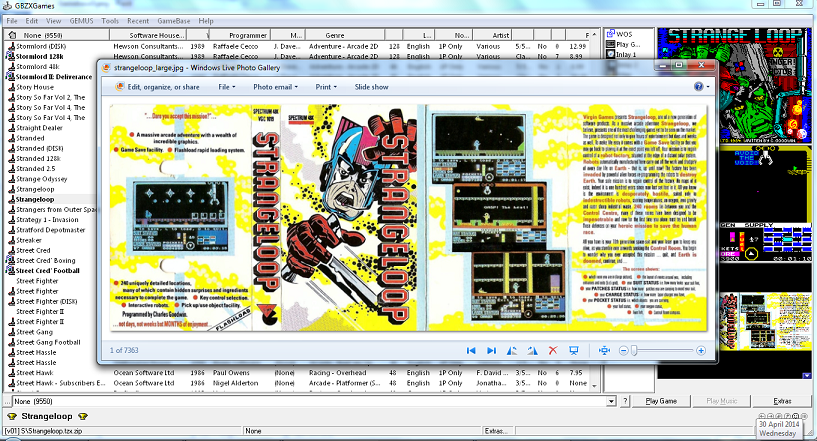Click the Extras button
817x441 pixels.
[782, 401]
